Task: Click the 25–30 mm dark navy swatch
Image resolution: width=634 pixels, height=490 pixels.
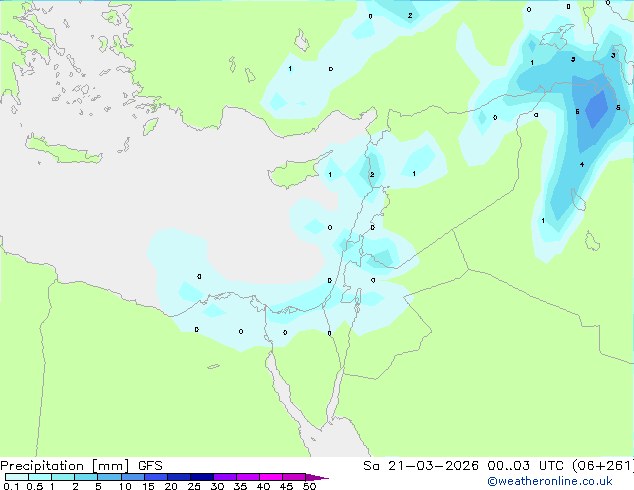Action: 202,477
